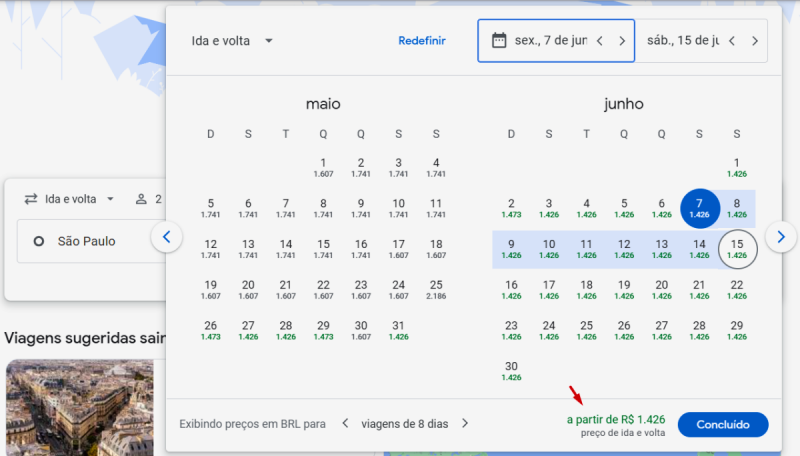This screenshot has height=456, width=800.
Task: Select June 22 in the calendar
Action: click(737, 290)
